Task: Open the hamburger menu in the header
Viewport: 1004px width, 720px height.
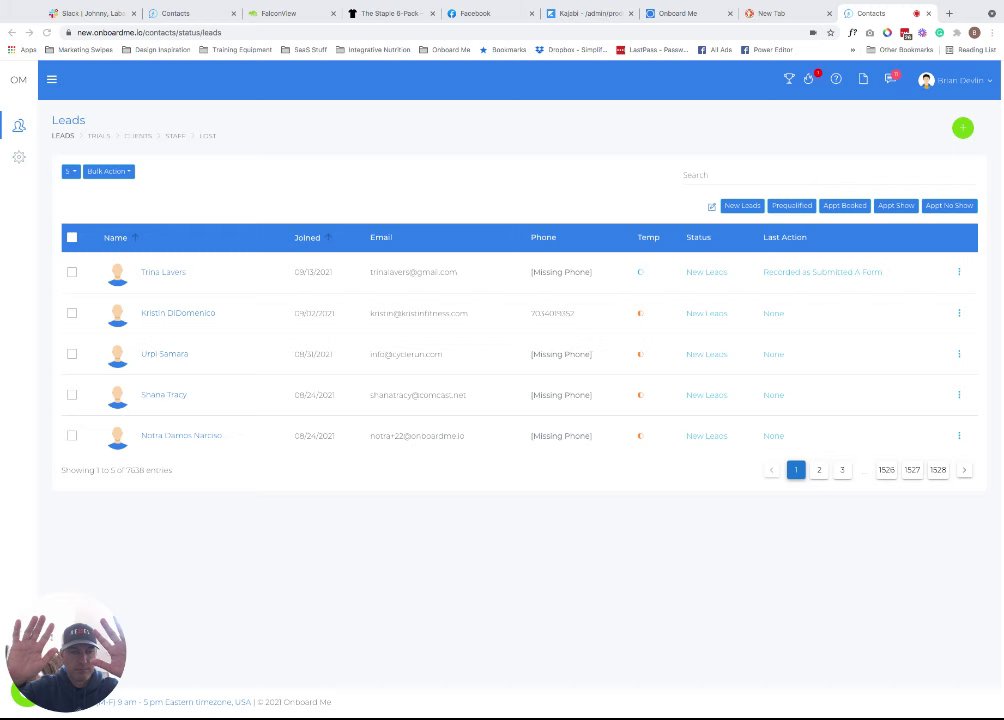Action: 52,79
